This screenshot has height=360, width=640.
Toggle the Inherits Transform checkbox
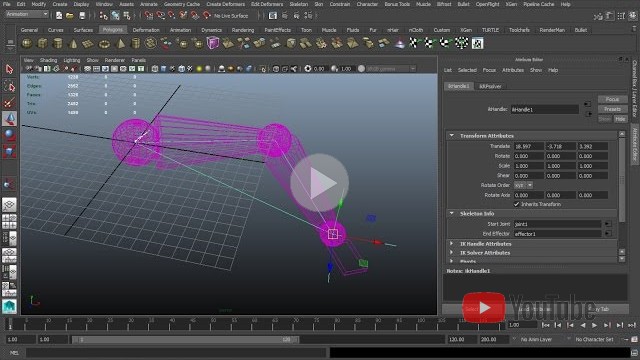click(x=516, y=204)
